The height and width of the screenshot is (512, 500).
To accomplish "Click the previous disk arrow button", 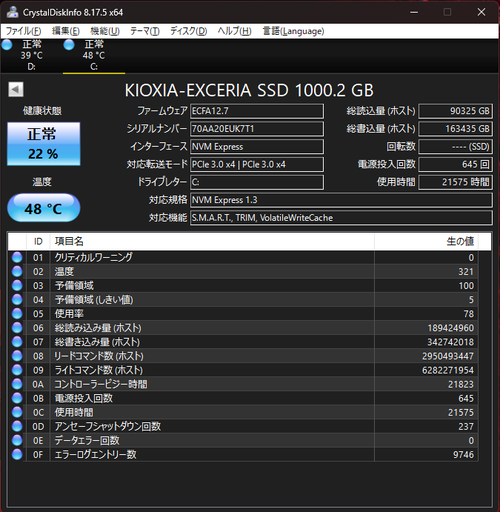I will (x=16, y=89).
